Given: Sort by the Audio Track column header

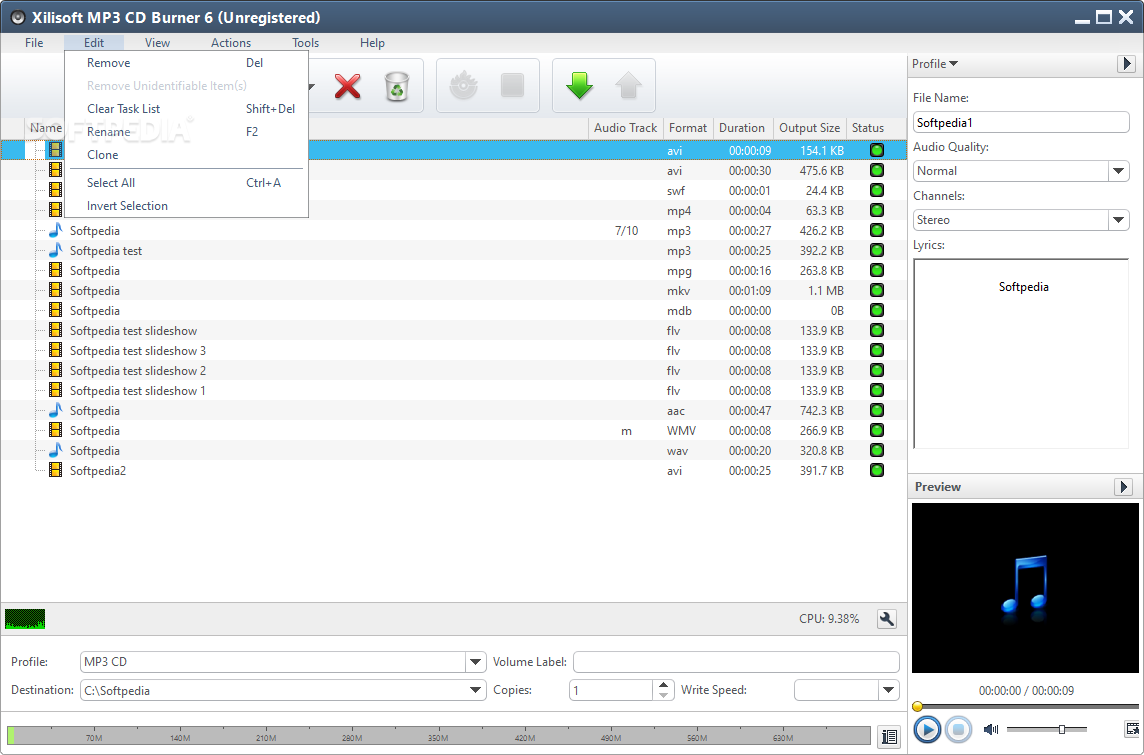Looking at the screenshot, I should (x=625, y=128).
